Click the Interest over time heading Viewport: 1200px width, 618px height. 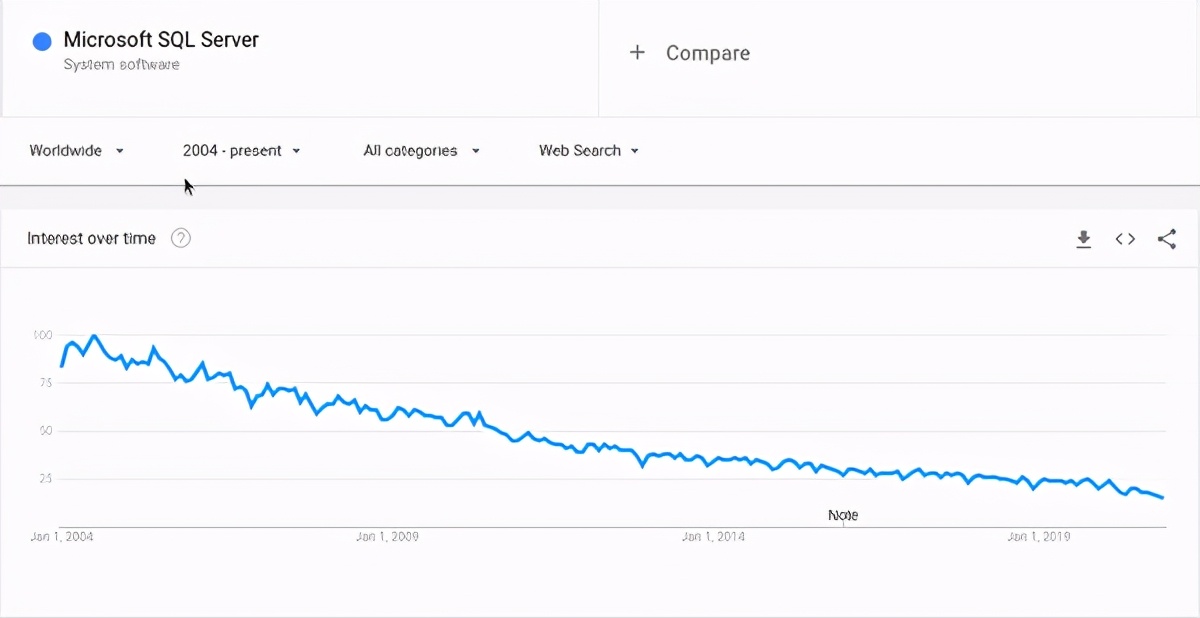click(91, 238)
